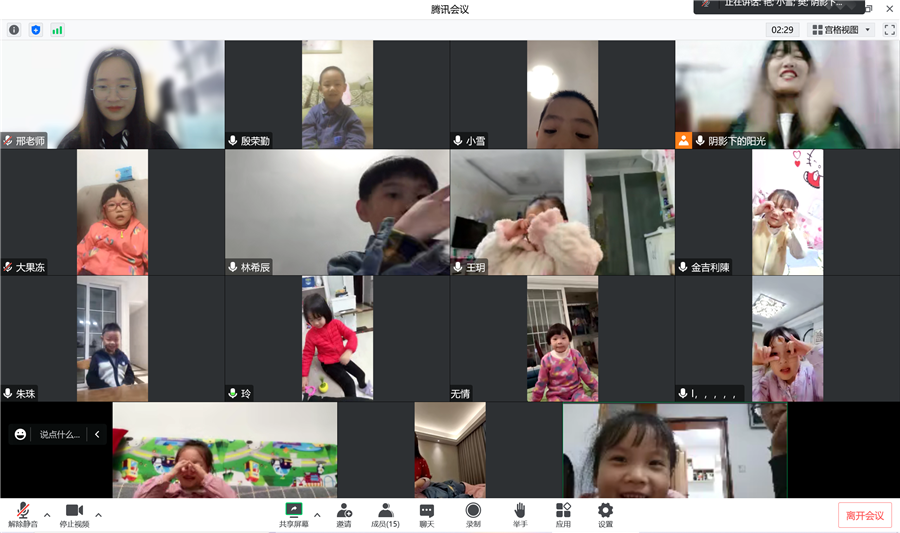Stop camera with 停止视频 button
The height and width of the screenshot is (533, 900).
[x=74, y=515]
